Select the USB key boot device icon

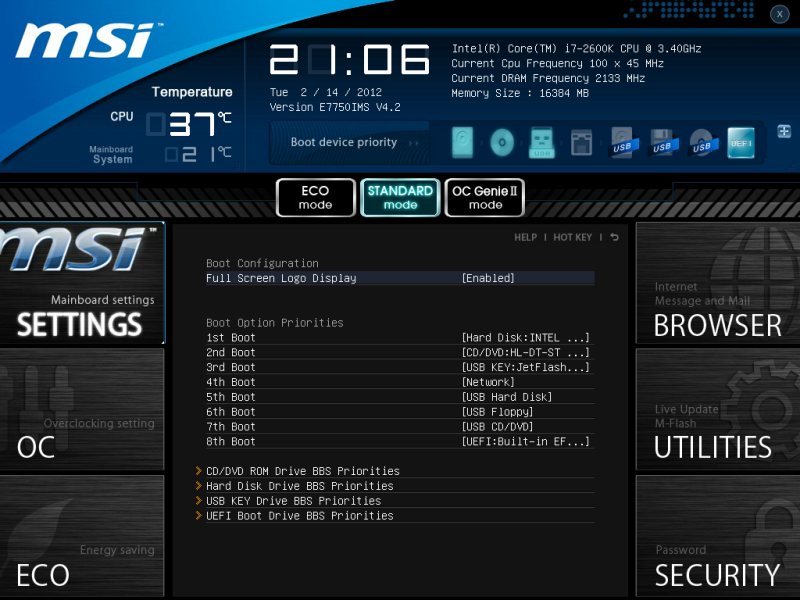[x=542, y=142]
